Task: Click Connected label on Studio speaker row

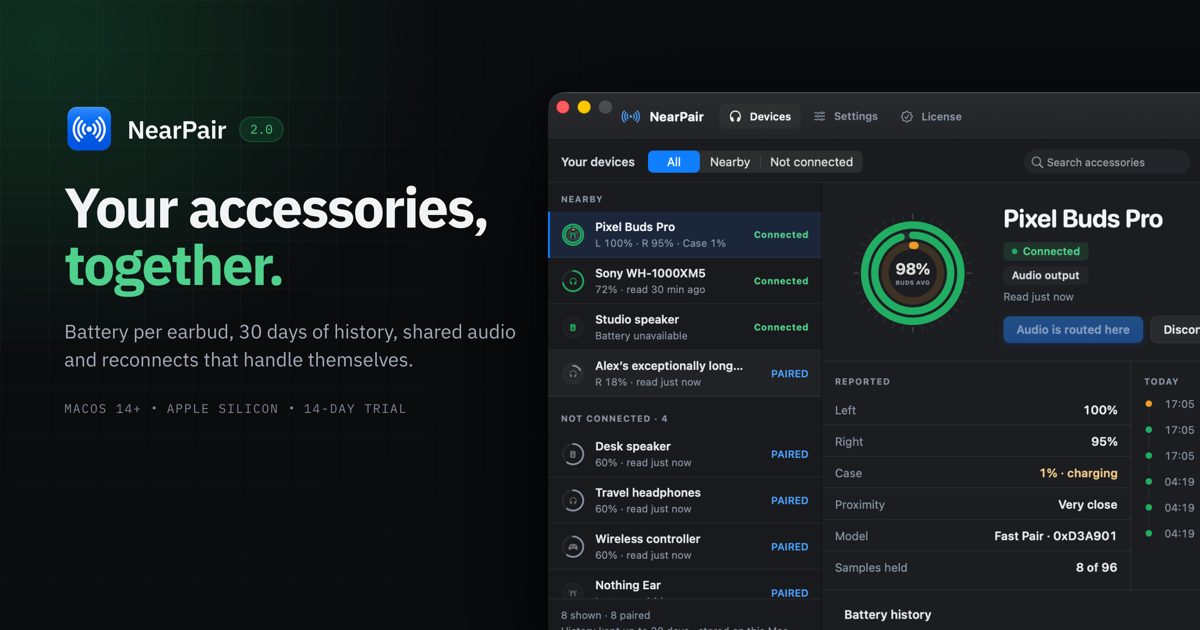Action: click(781, 327)
